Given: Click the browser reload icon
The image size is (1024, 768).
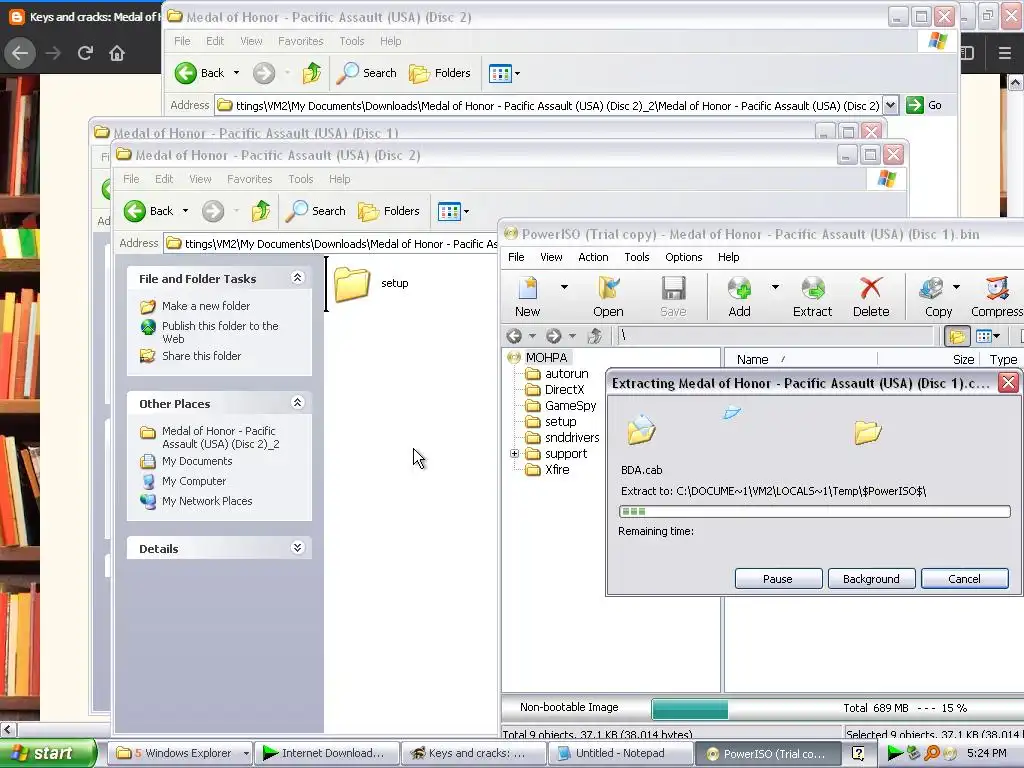Looking at the screenshot, I should point(85,53).
